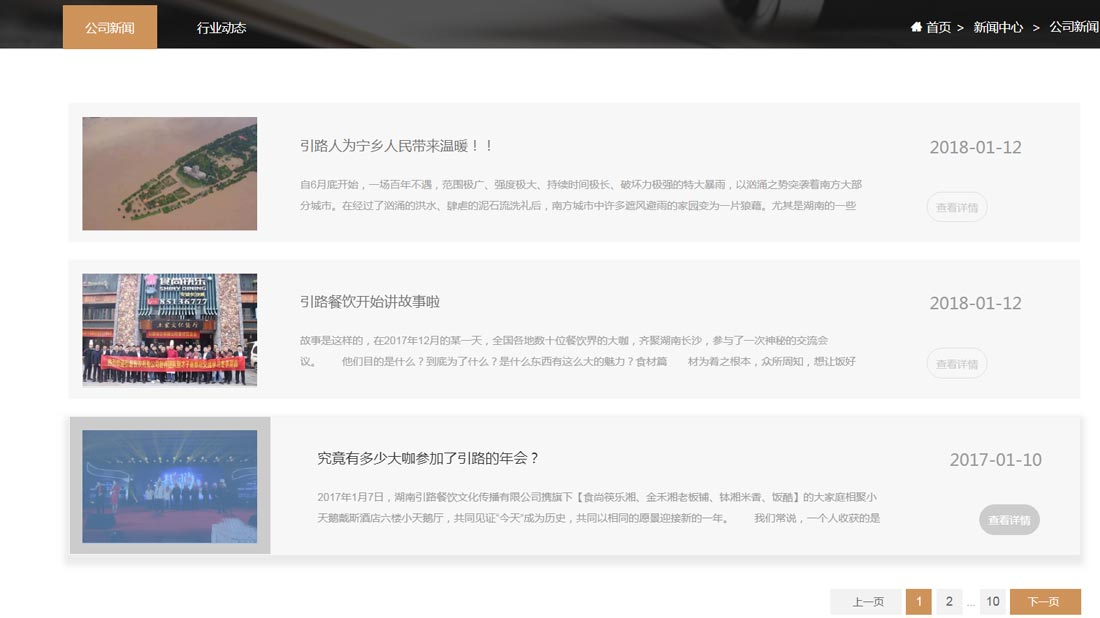Go to next page with 下一页

click(1044, 602)
